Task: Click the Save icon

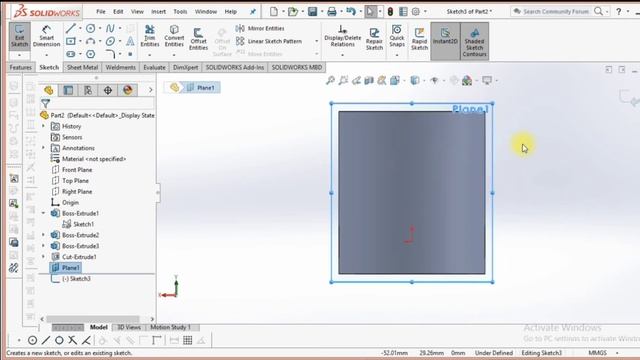Action: click(313, 11)
